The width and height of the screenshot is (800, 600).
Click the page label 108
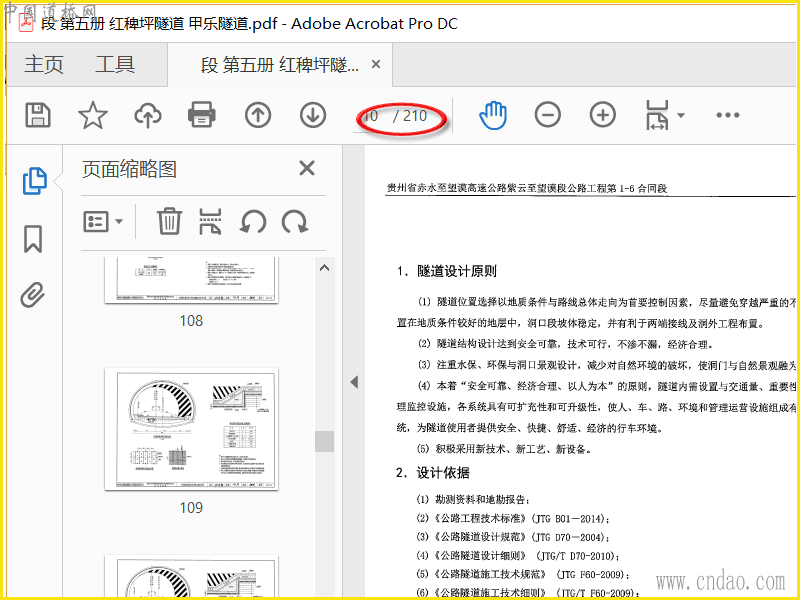191,321
